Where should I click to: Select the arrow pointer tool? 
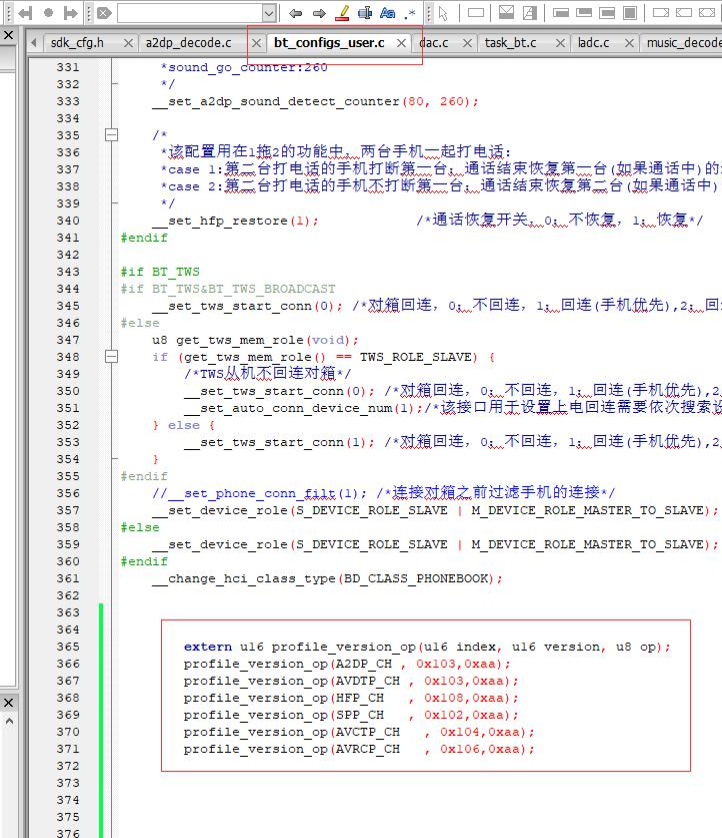(442, 13)
